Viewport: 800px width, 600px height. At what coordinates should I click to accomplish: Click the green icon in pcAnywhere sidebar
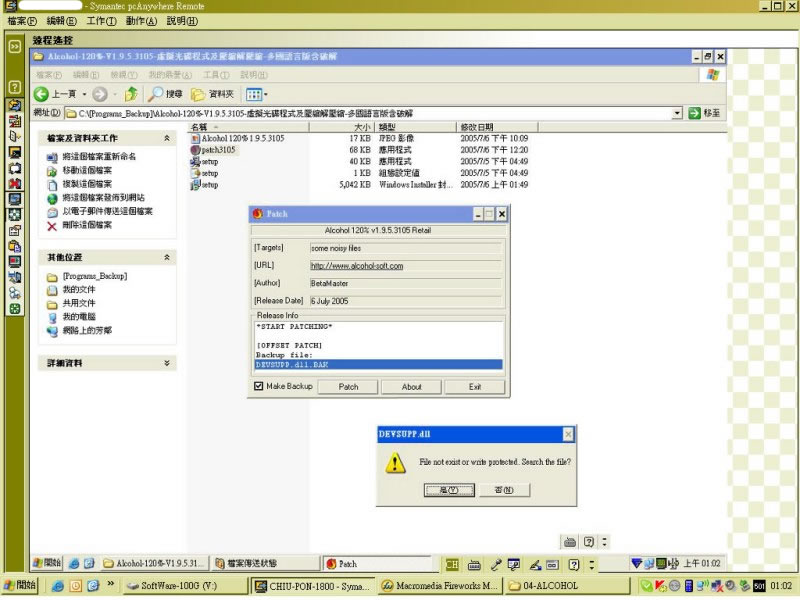pos(14,309)
